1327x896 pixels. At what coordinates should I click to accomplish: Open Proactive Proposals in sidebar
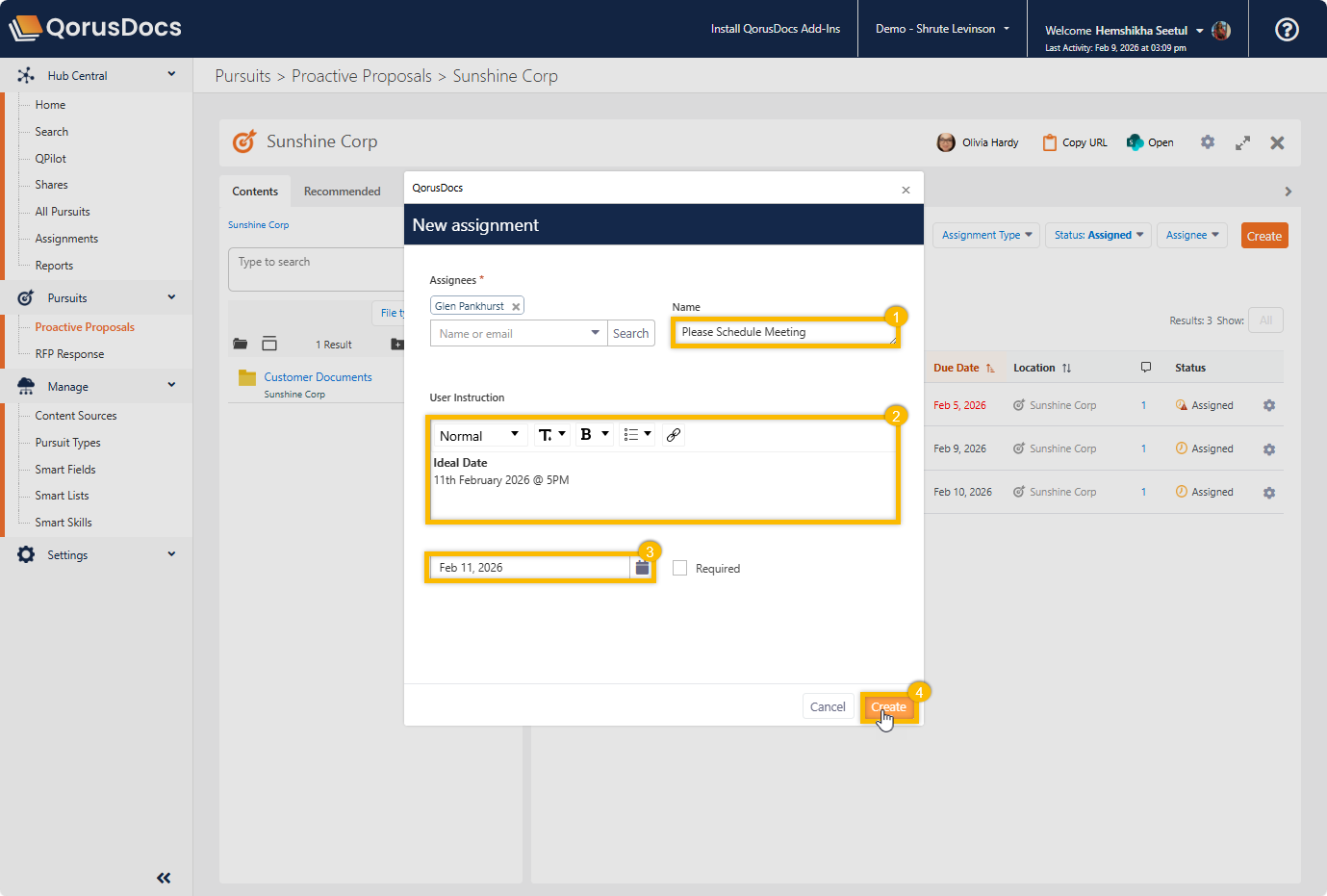click(85, 327)
